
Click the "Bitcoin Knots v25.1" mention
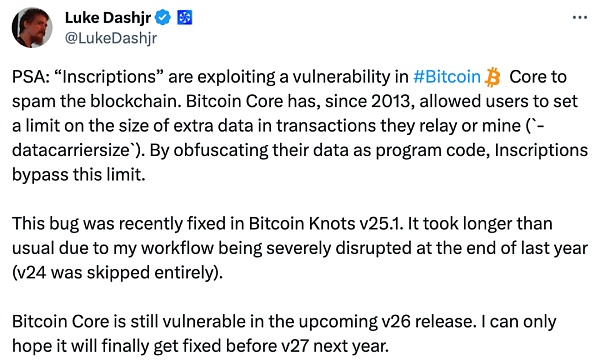326,224
